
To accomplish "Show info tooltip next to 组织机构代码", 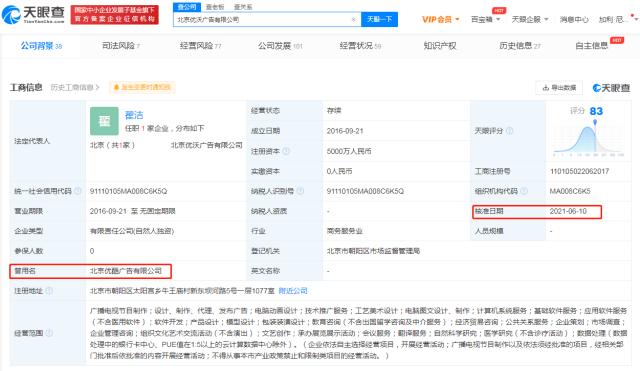I will click(524, 191).
